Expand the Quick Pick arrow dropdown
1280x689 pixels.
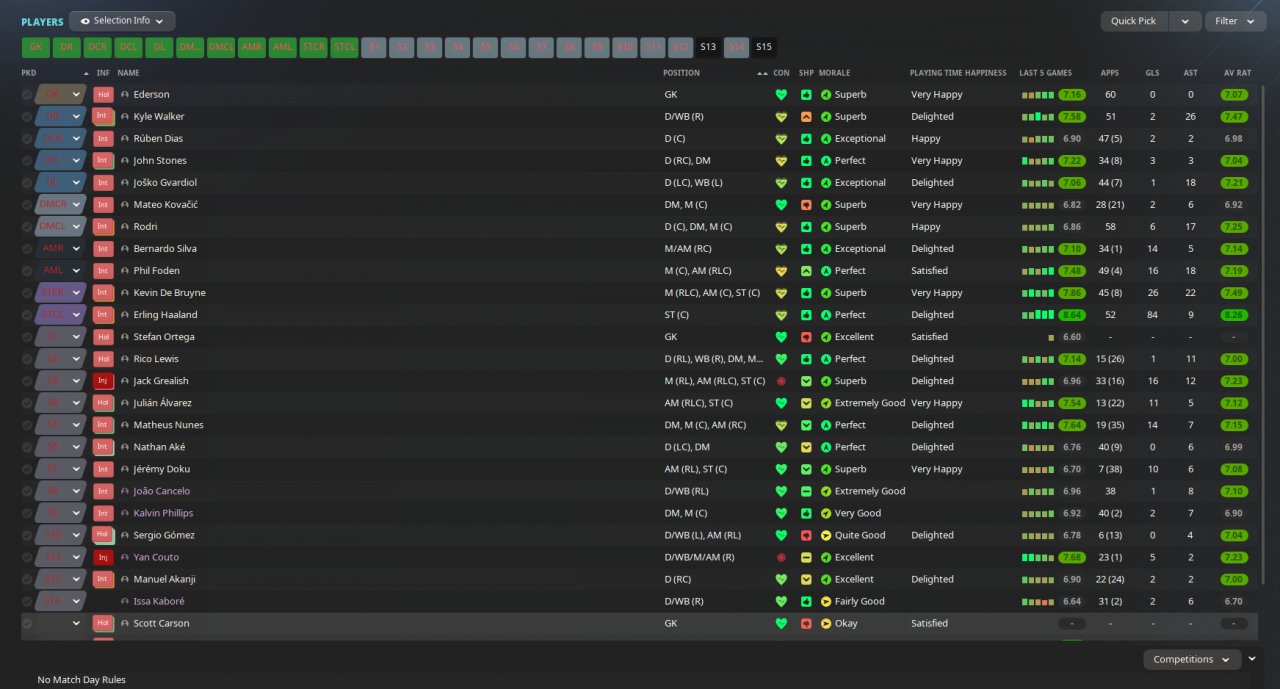click(1185, 21)
